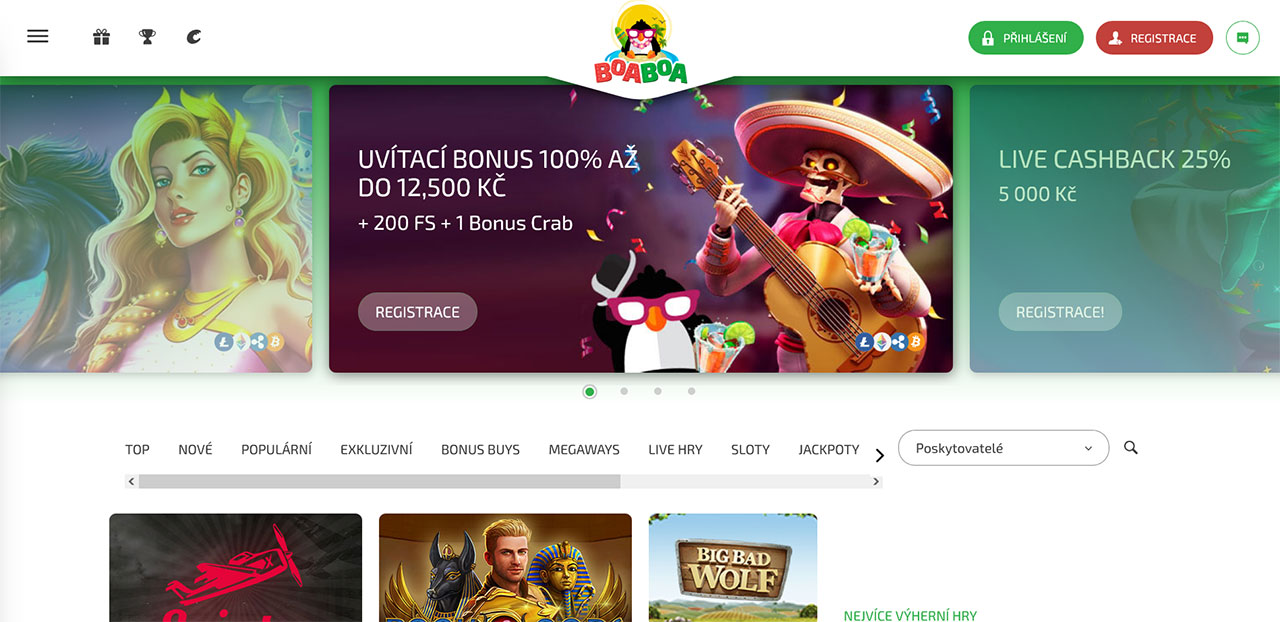Click the scrollbar right arrow under tabs
The width and height of the screenshot is (1280, 622).
click(x=876, y=481)
